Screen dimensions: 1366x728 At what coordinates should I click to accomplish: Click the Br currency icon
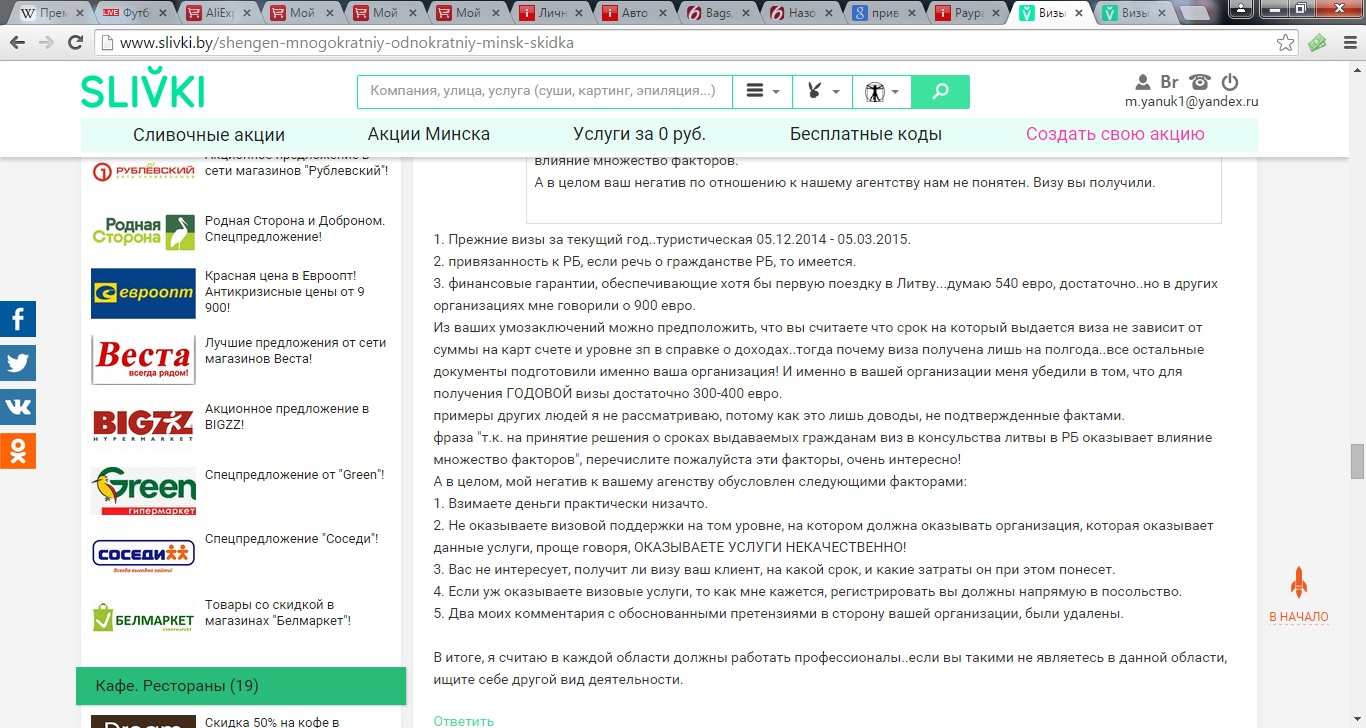click(1169, 82)
